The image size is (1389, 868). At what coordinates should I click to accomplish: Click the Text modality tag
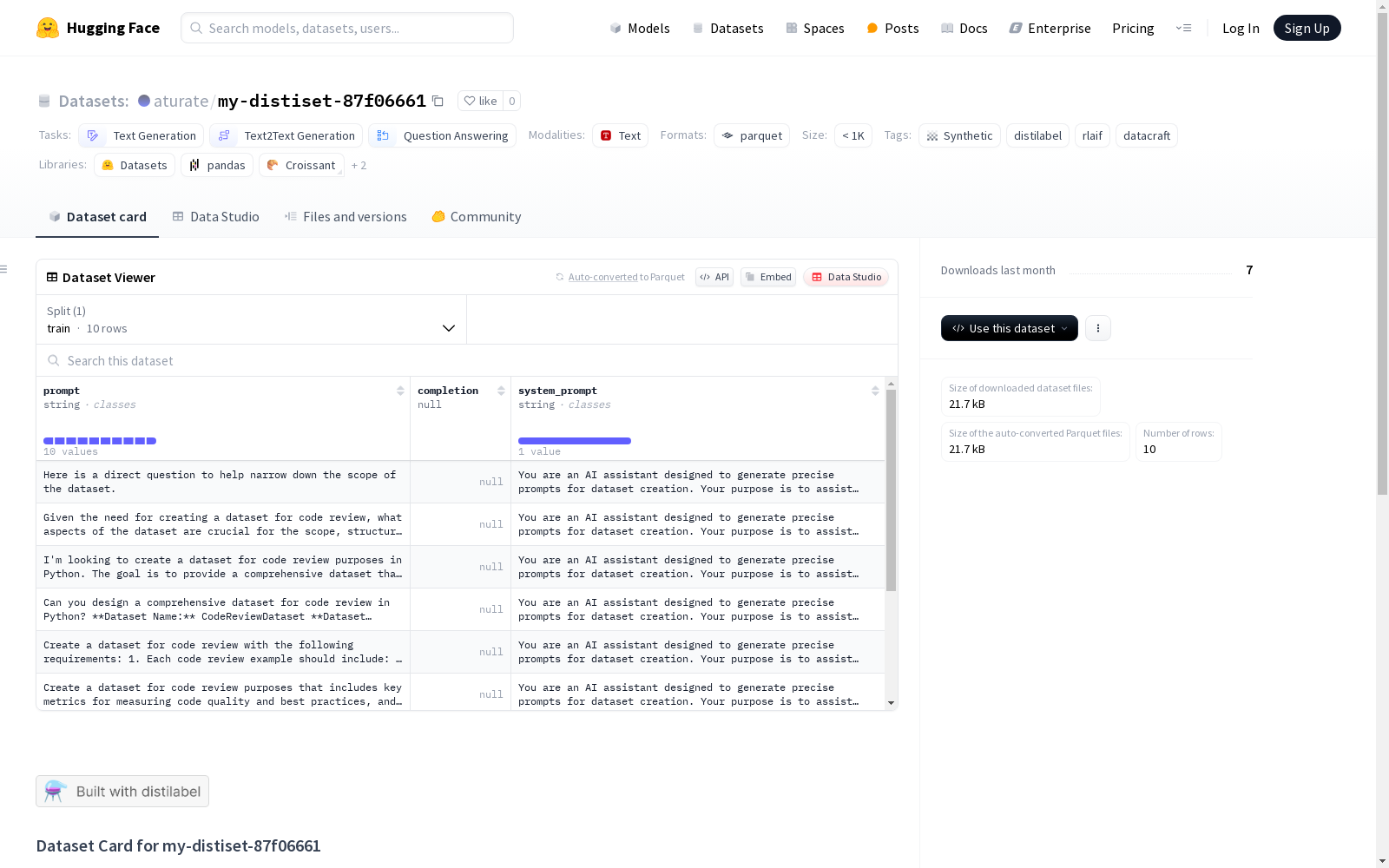tap(621, 135)
